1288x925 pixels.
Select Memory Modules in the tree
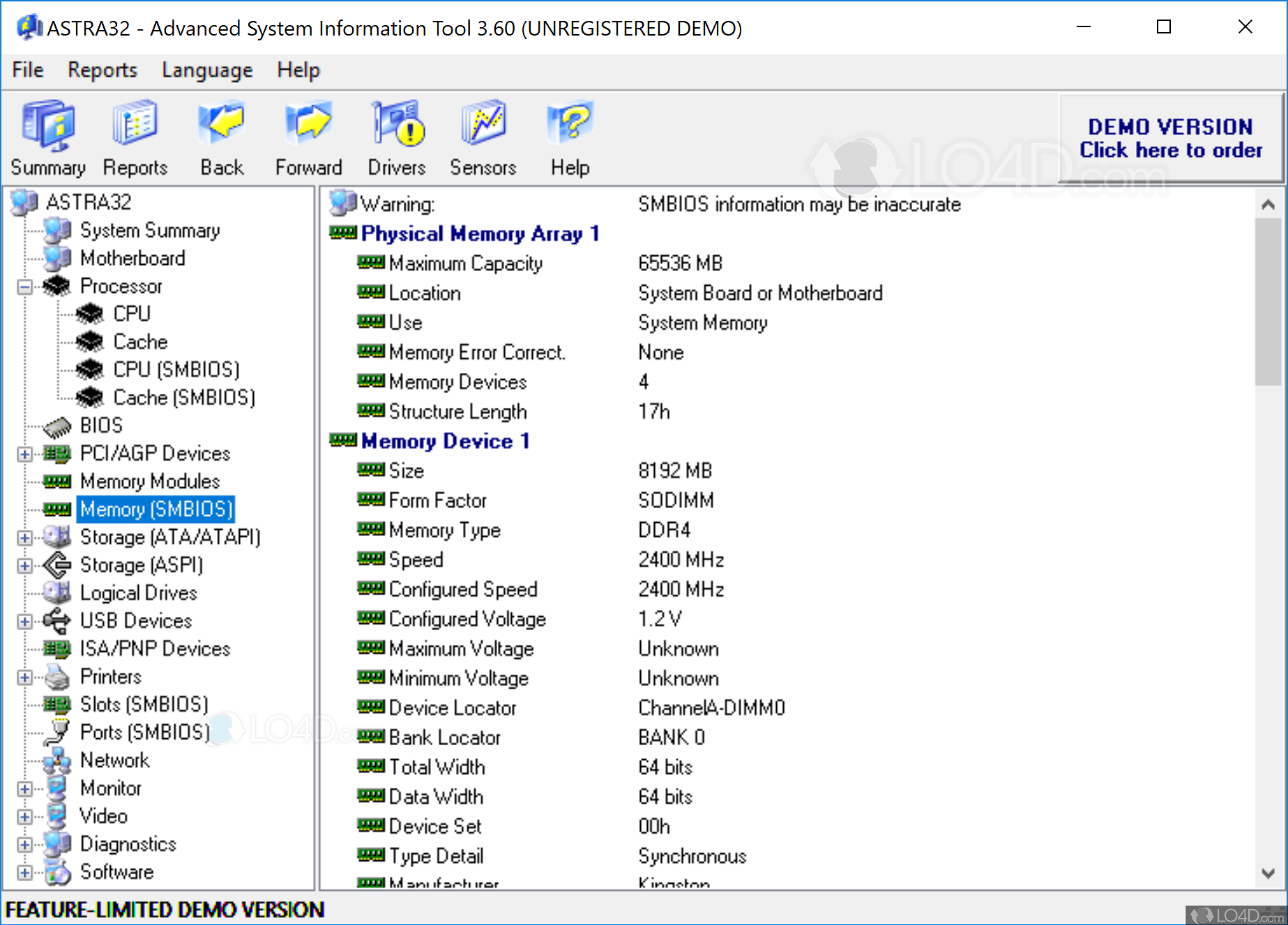point(149,482)
